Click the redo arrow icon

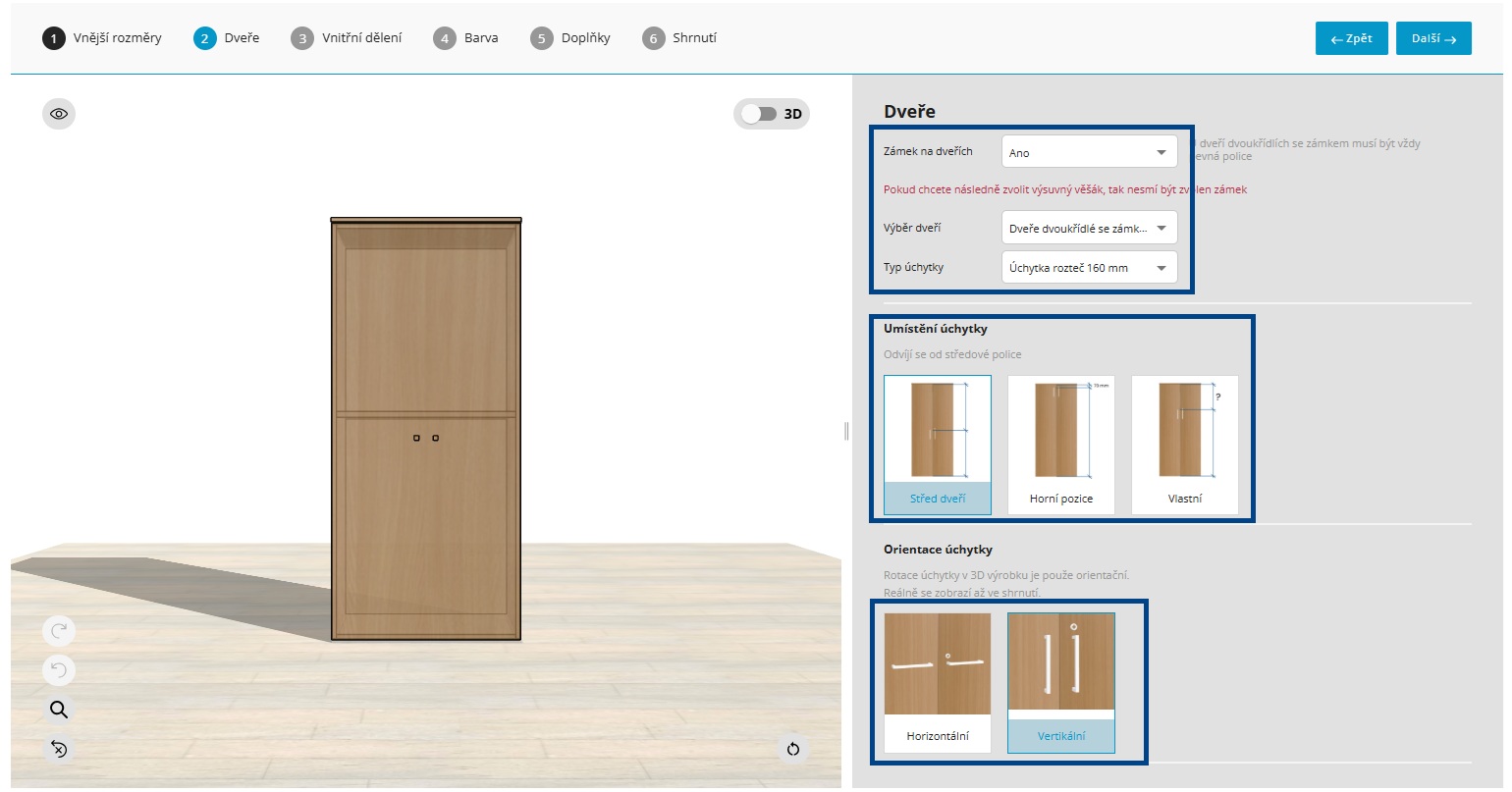pos(59,631)
